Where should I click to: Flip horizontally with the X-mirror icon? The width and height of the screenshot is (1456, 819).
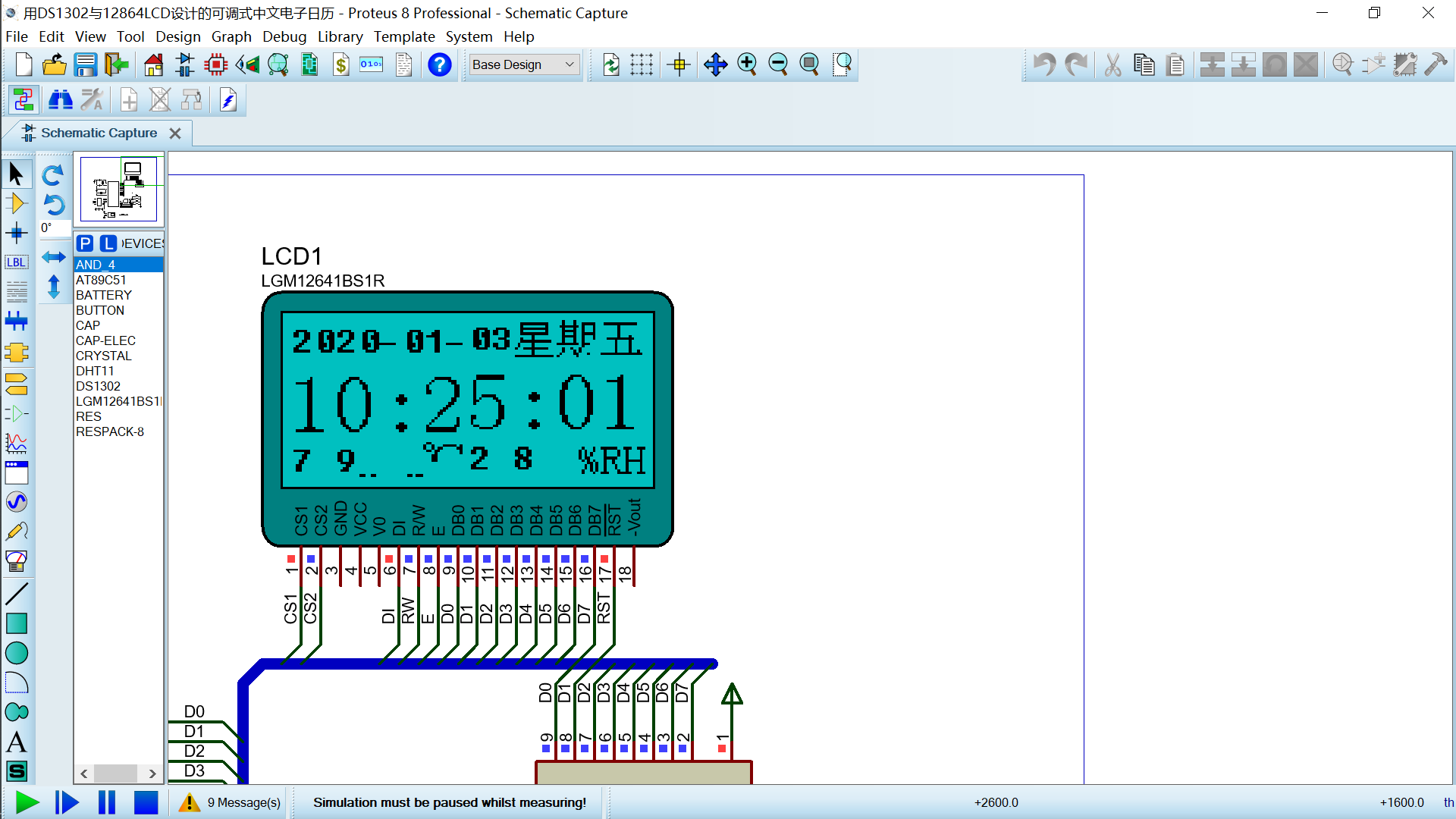pyautogui.click(x=53, y=257)
